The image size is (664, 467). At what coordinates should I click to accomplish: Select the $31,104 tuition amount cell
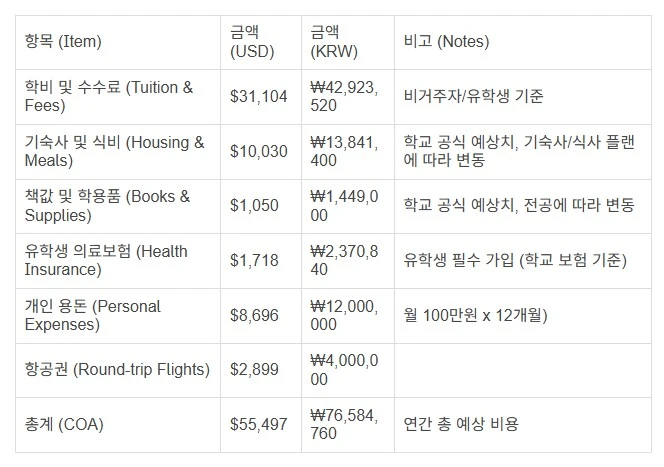[261, 97]
